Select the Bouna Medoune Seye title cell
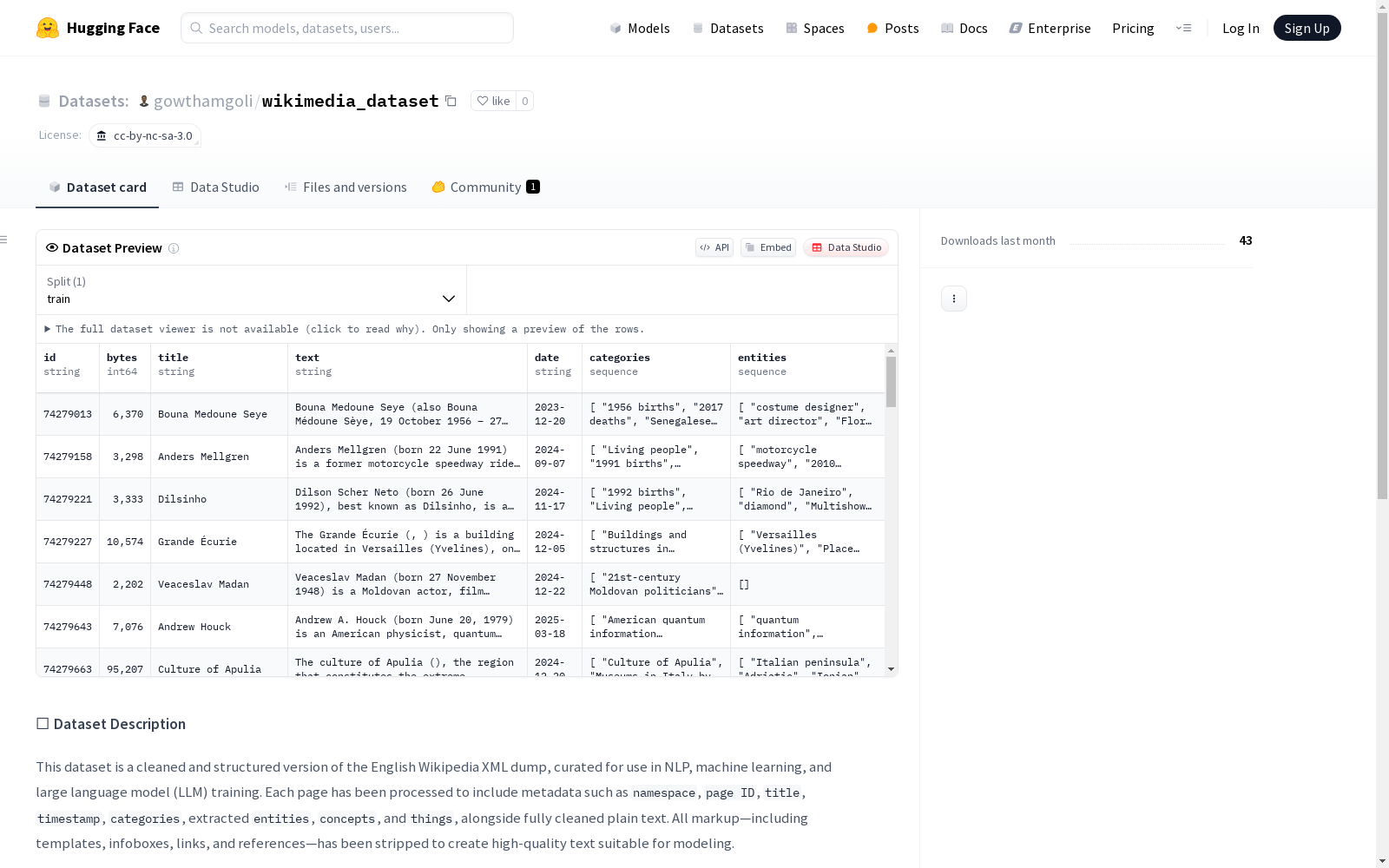Screen dimensions: 1389x868 tap(220, 414)
